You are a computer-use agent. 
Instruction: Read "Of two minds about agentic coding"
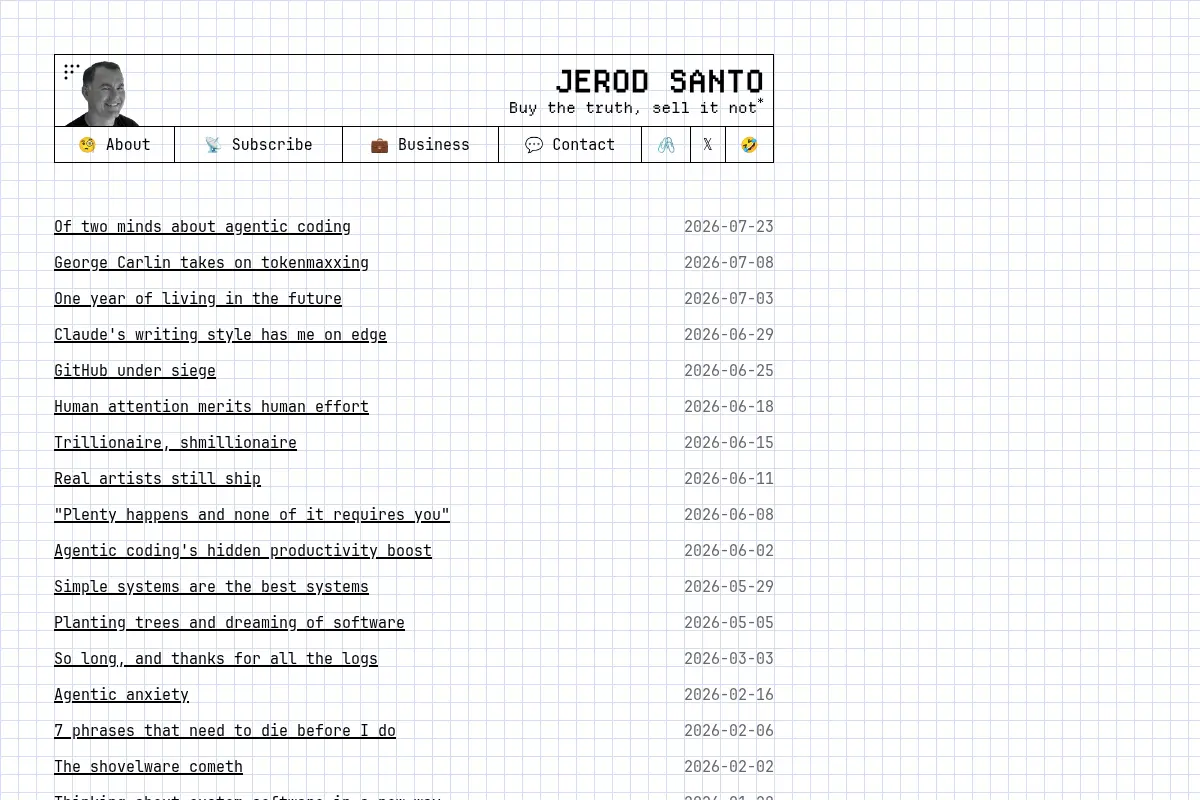202,227
